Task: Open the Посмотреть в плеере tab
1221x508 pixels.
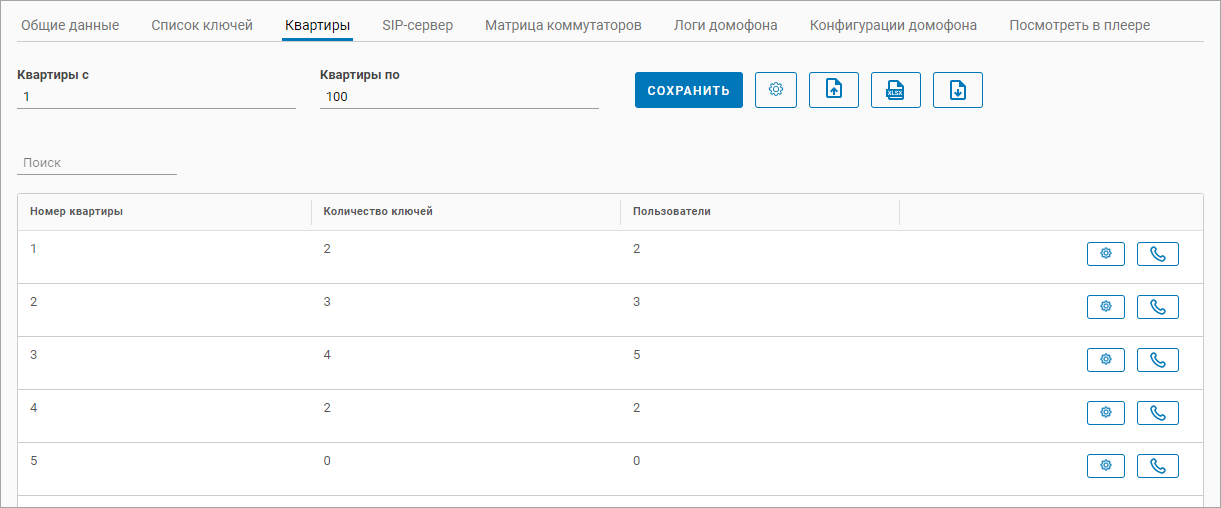Action: pyautogui.click(x=1079, y=25)
